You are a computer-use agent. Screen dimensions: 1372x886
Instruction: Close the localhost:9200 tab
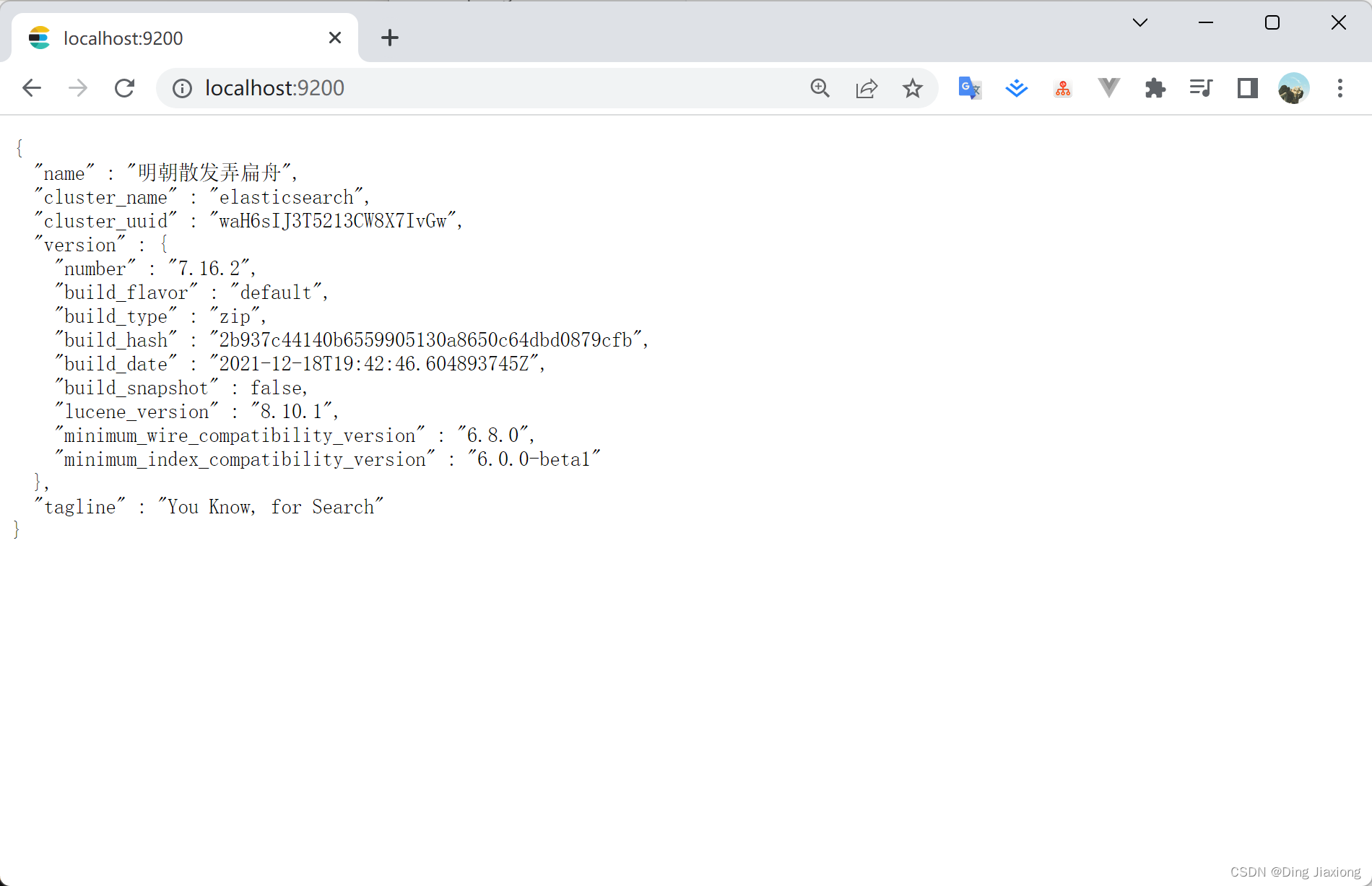click(335, 38)
